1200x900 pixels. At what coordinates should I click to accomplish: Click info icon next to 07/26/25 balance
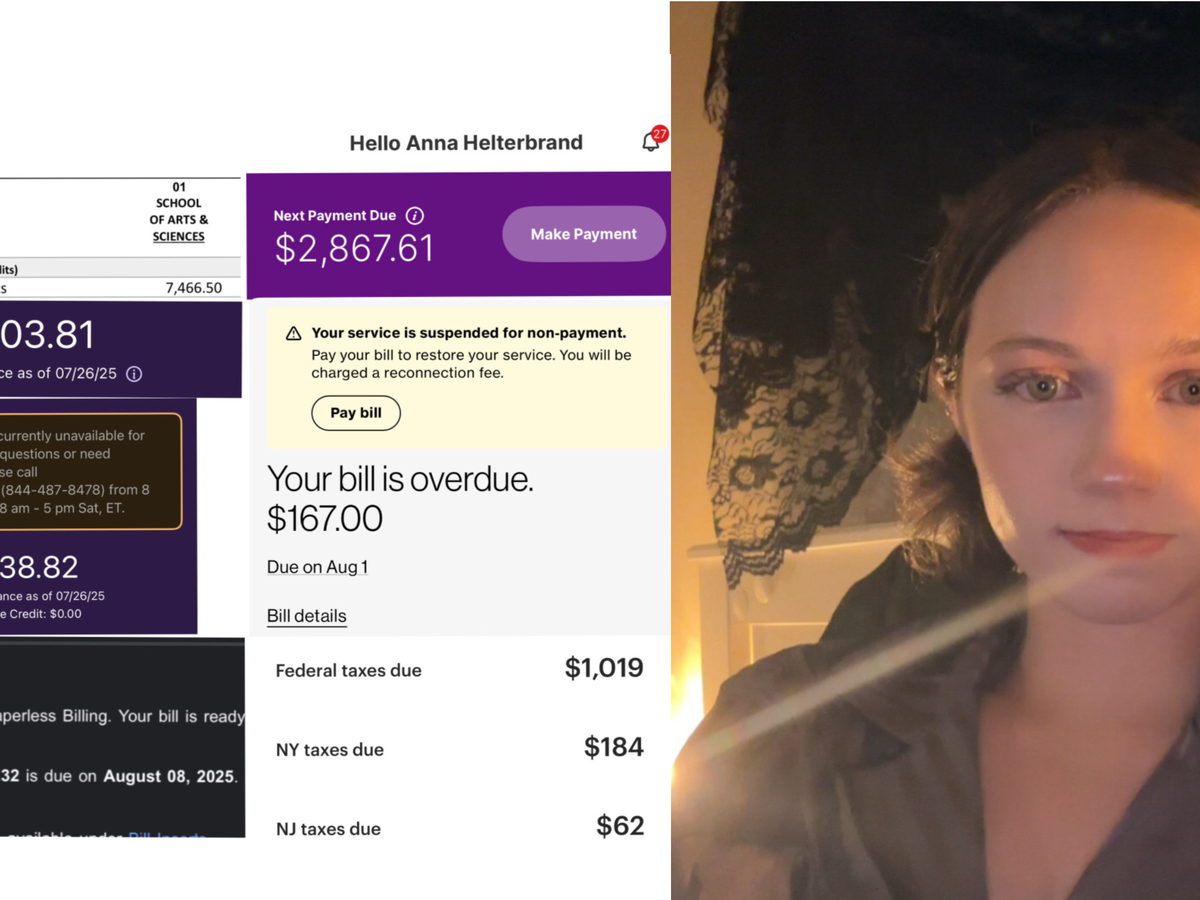coord(134,374)
